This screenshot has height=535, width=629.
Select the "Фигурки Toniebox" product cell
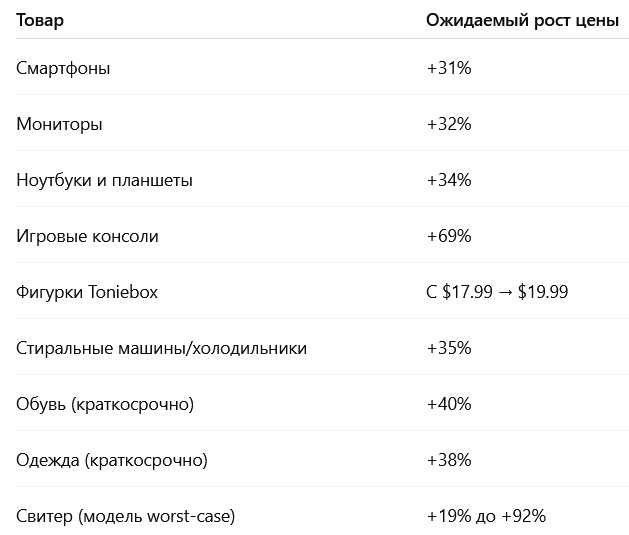tap(87, 292)
